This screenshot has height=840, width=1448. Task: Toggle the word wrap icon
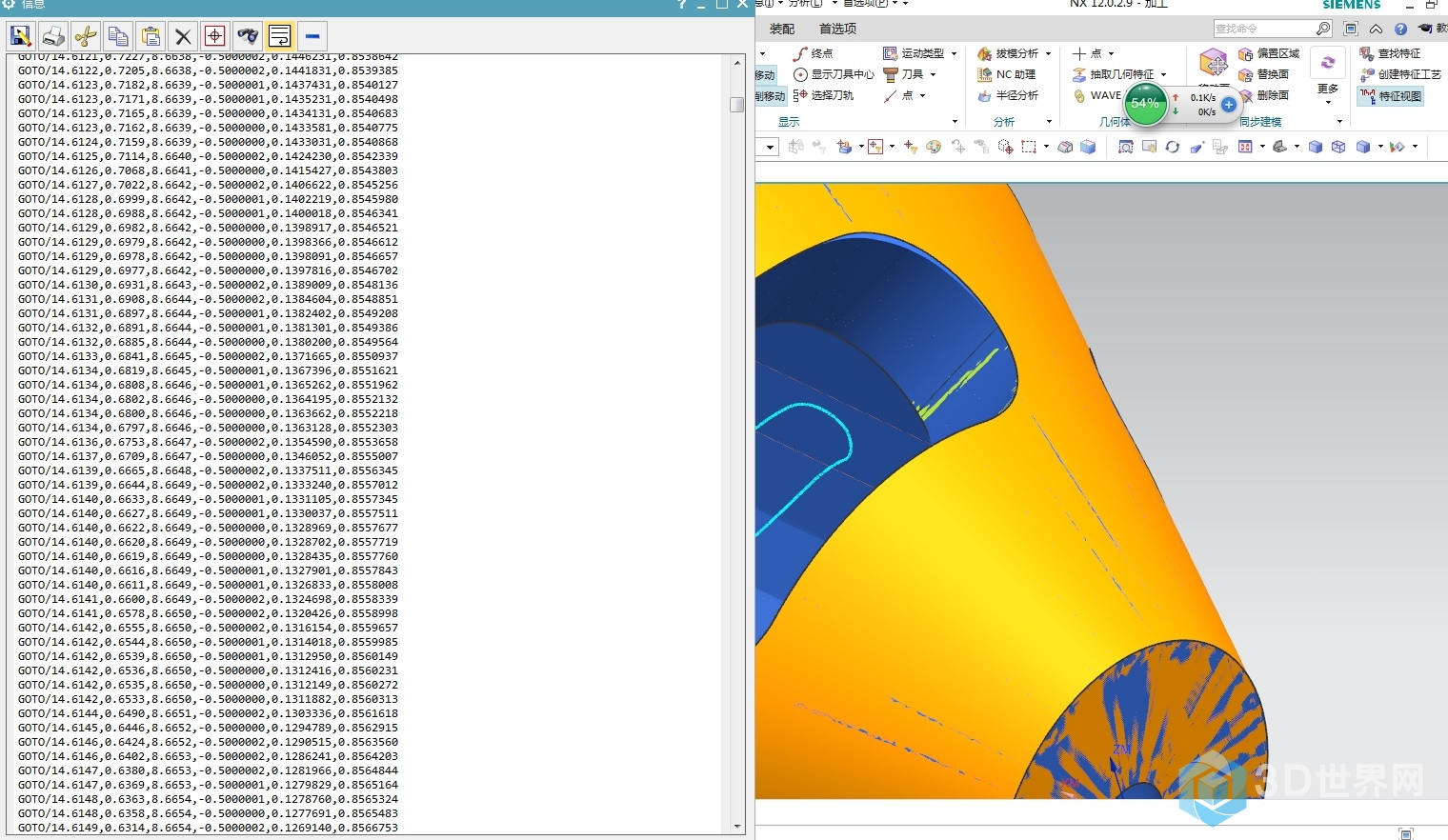coord(280,37)
